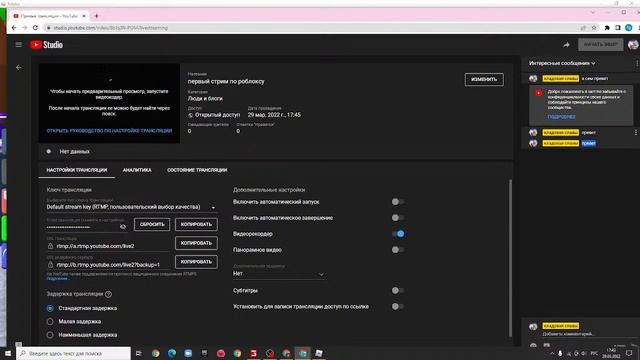Turn off the 'Видеорекордер' toggle

click(398, 233)
